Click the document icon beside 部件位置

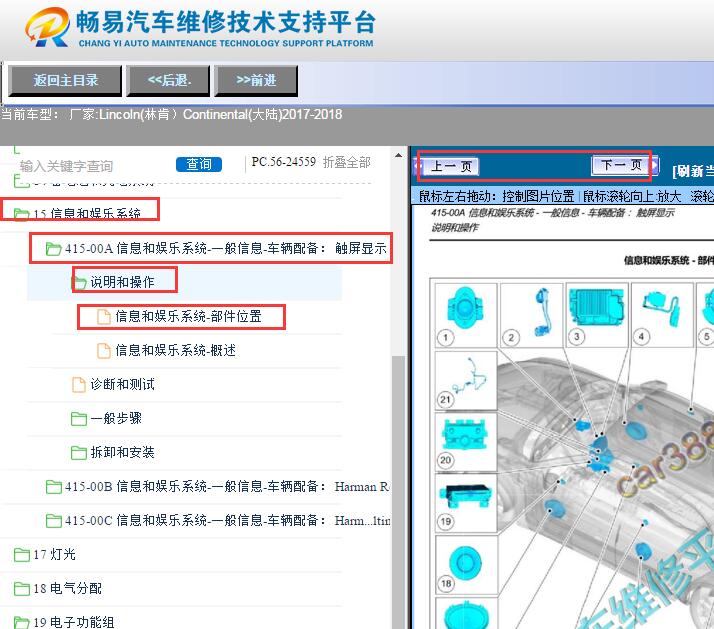pyautogui.click(x=104, y=317)
